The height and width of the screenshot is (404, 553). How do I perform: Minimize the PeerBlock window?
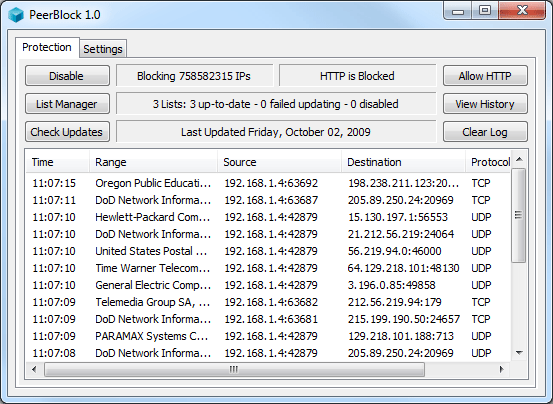458,11
